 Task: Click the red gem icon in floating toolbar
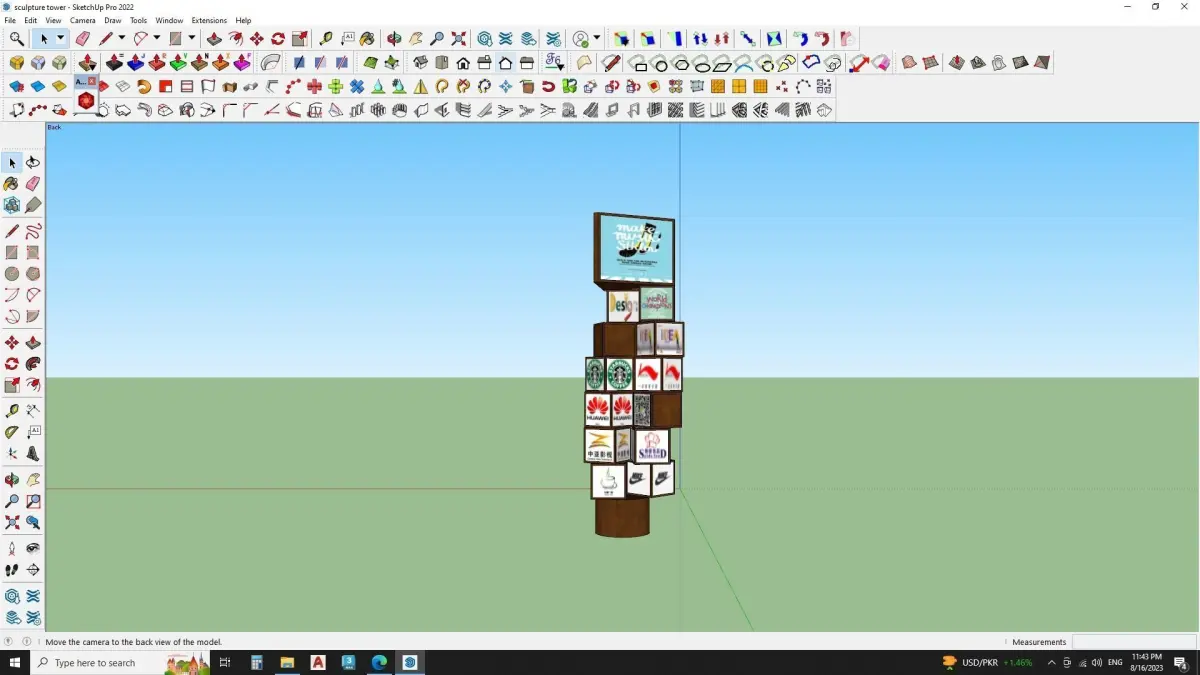[x=86, y=101]
